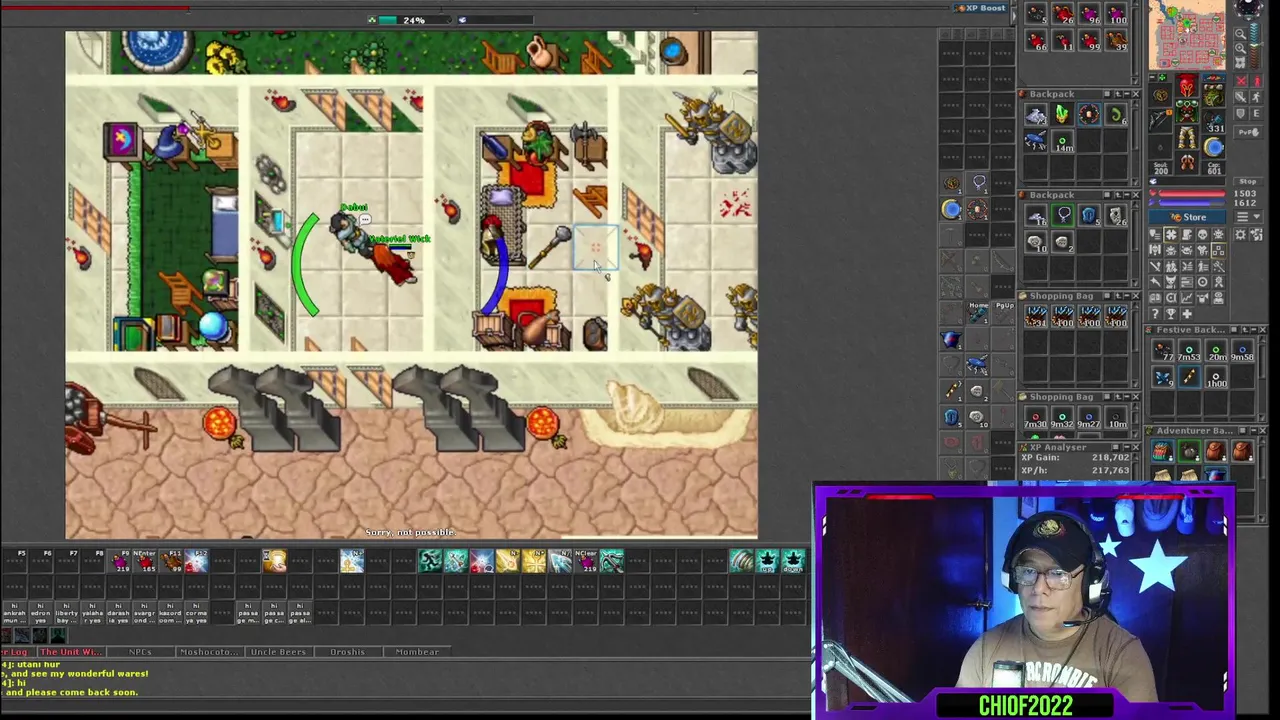Use the F9 potion hotkey slot
1280x720 pixels.
coord(119,561)
